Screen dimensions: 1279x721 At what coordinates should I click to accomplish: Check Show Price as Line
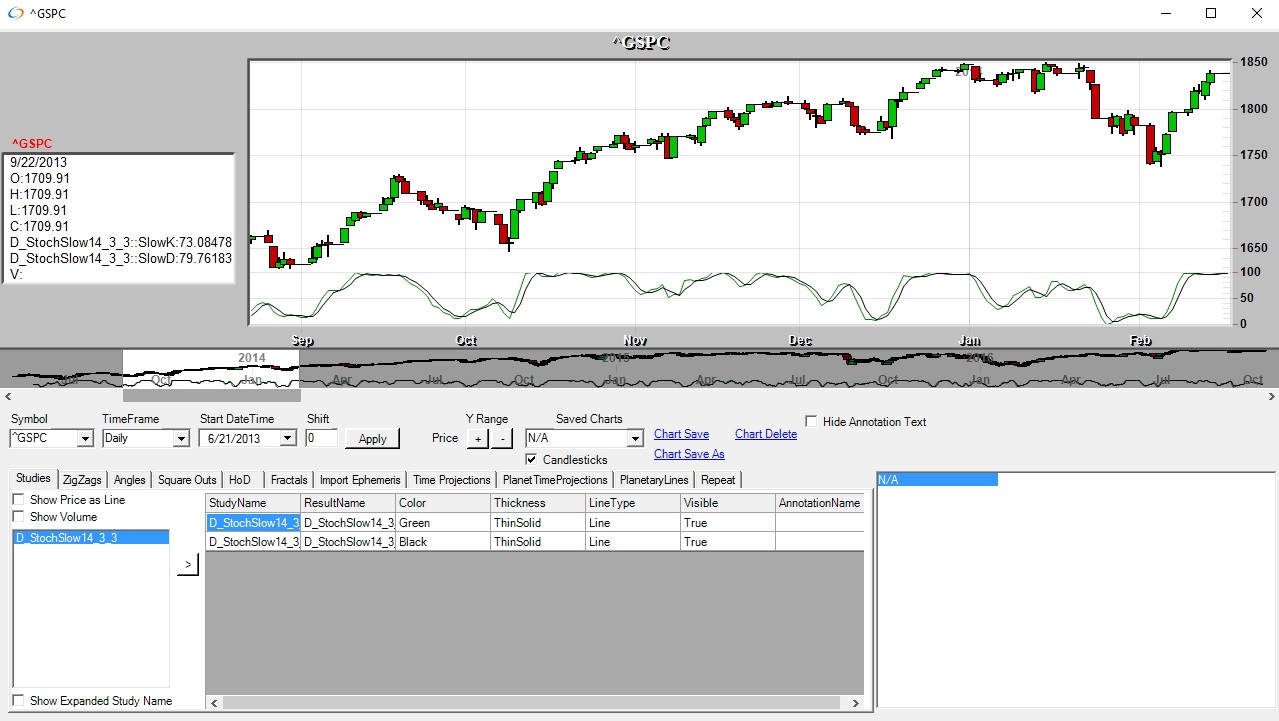(x=18, y=500)
